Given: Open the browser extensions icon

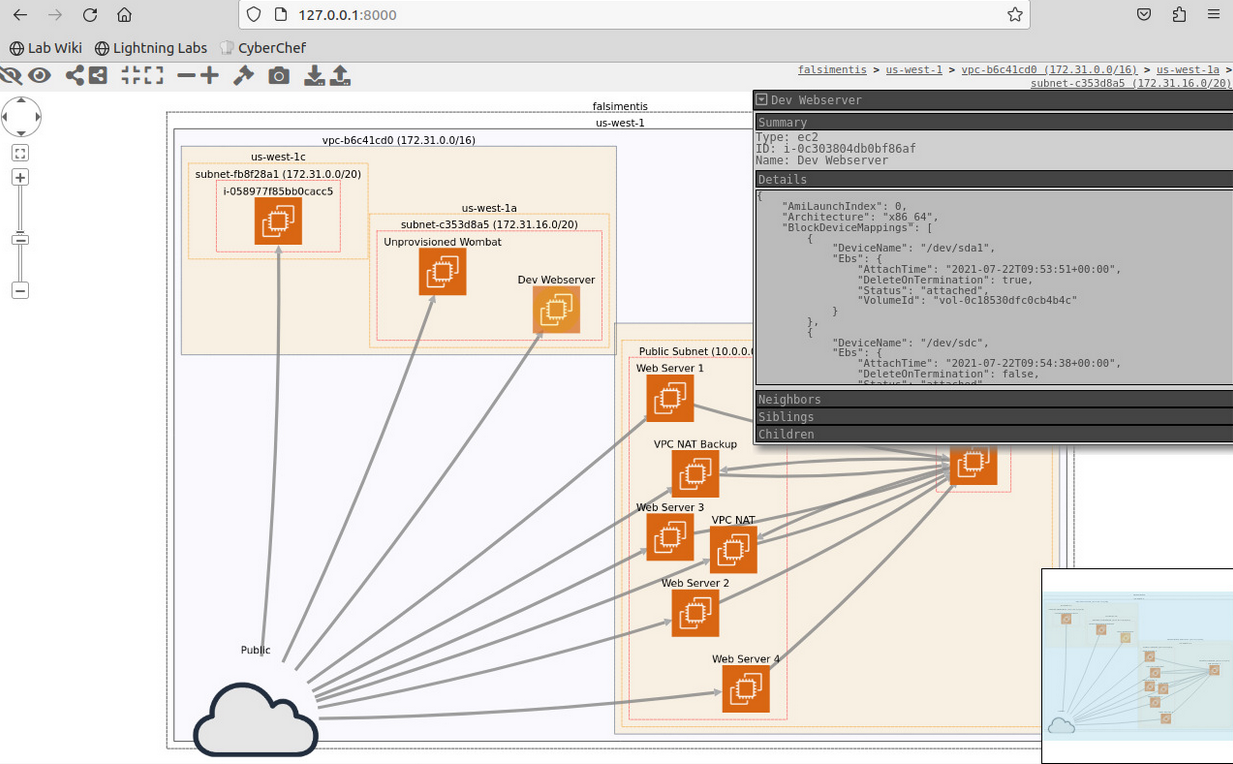Looking at the screenshot, I should [x=1179, y=15].
